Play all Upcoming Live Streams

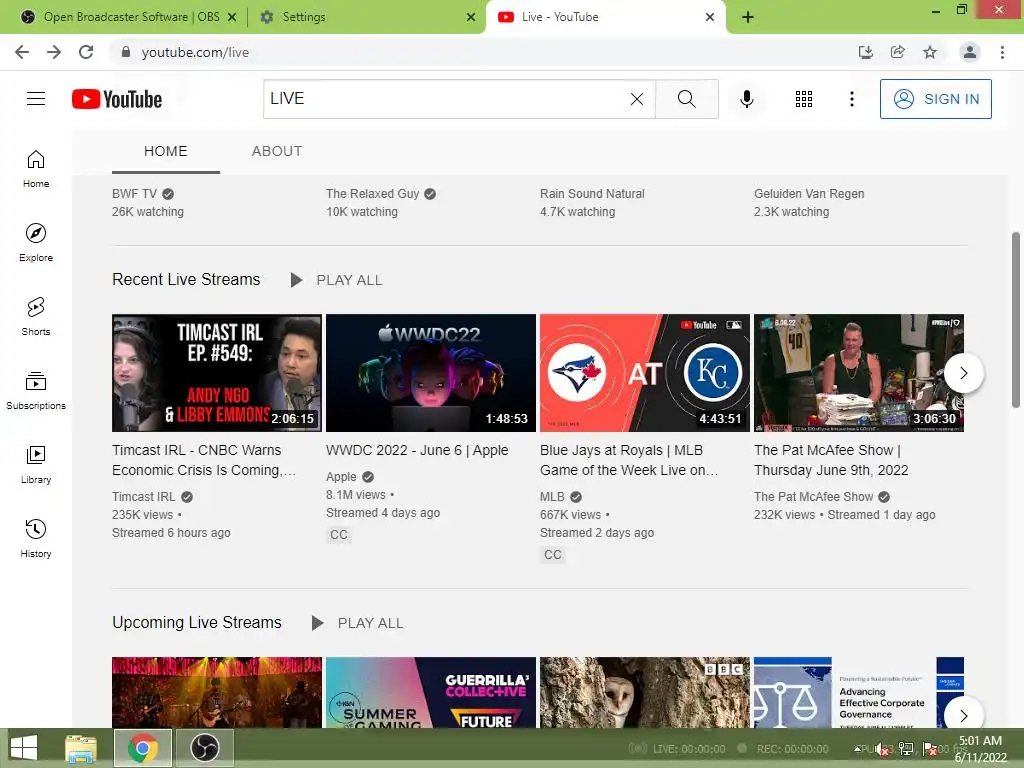[x=358, y=623]
